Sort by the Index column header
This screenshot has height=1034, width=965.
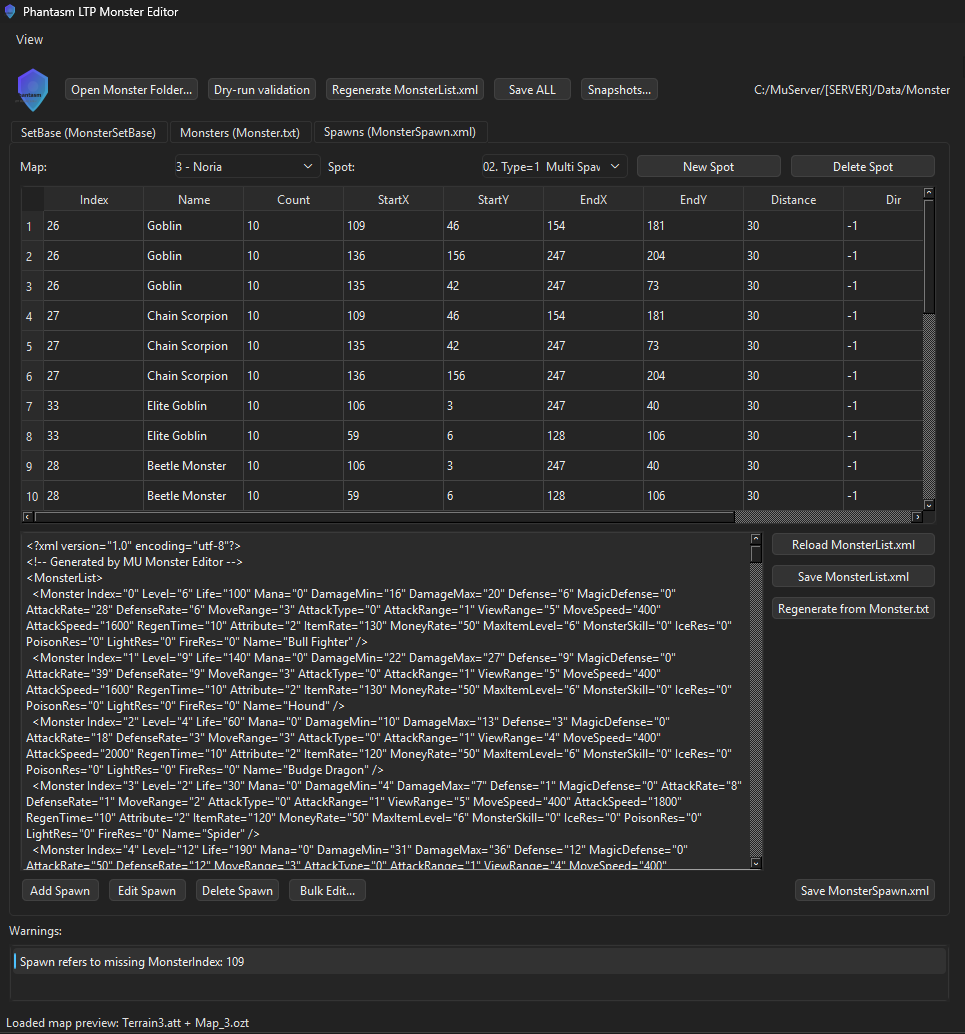pos(94,200)
